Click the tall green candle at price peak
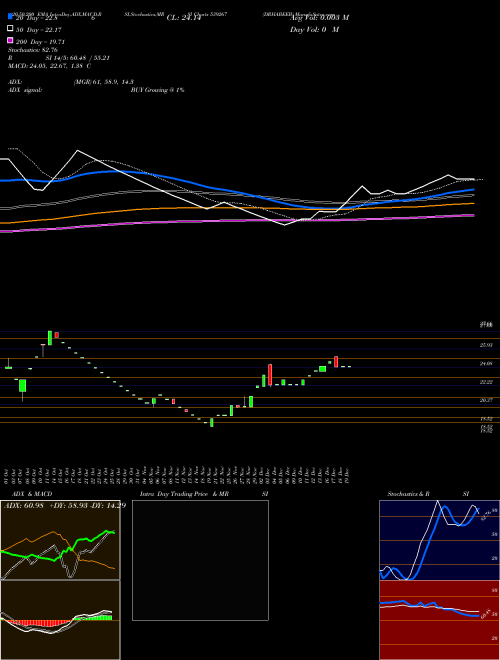 coord(50,338)
